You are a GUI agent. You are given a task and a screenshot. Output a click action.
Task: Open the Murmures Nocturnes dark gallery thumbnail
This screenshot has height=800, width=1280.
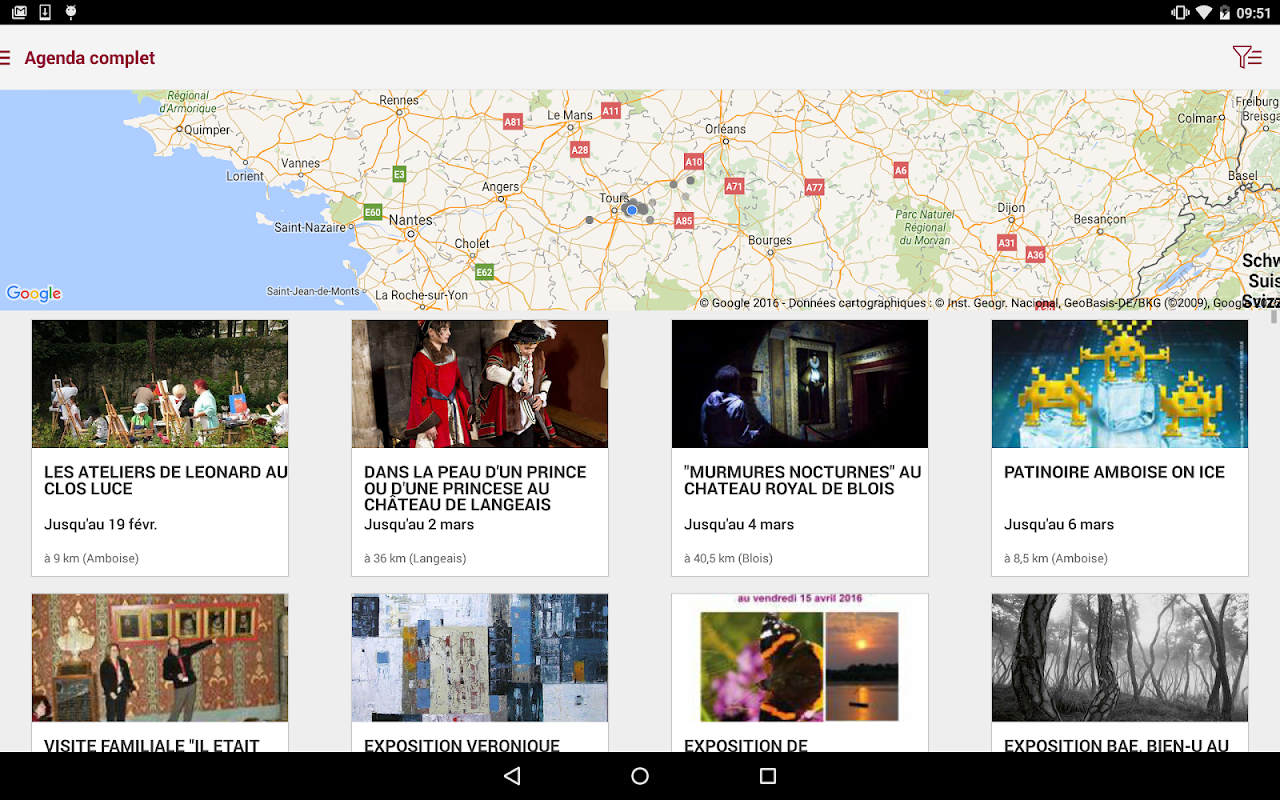(800, 384)
